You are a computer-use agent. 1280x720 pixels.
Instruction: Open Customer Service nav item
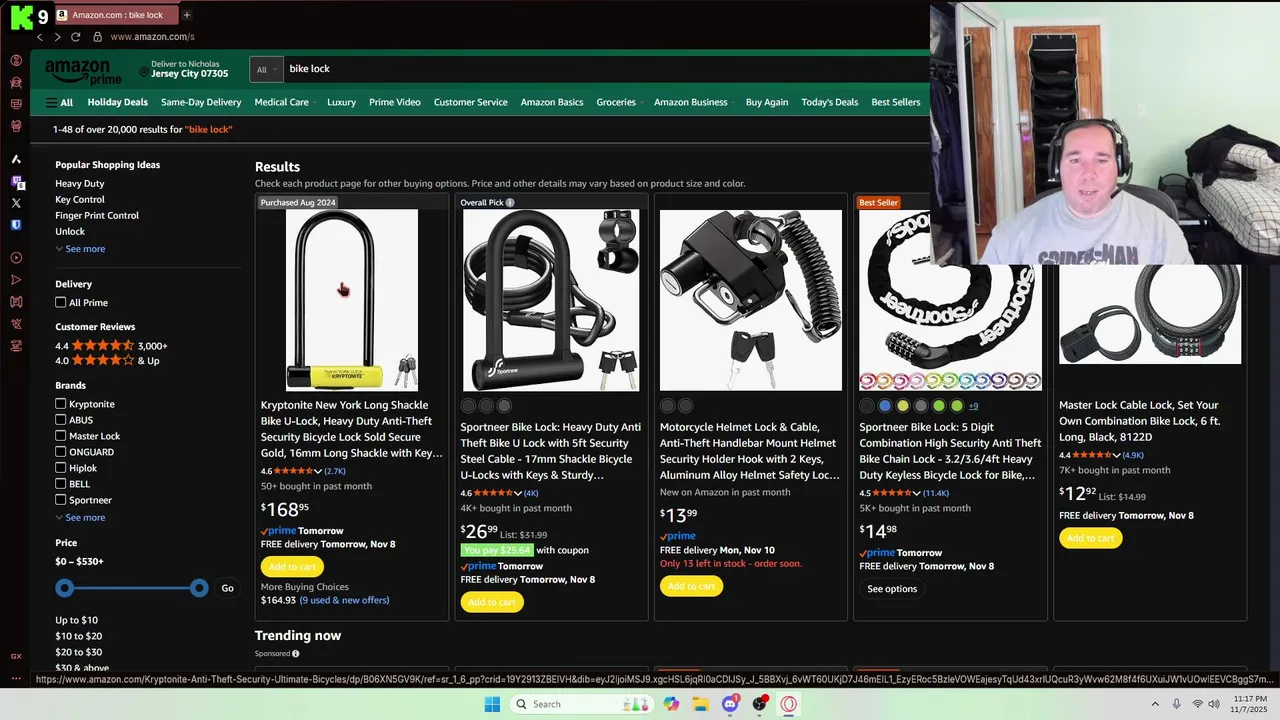(x=471, y=102)
